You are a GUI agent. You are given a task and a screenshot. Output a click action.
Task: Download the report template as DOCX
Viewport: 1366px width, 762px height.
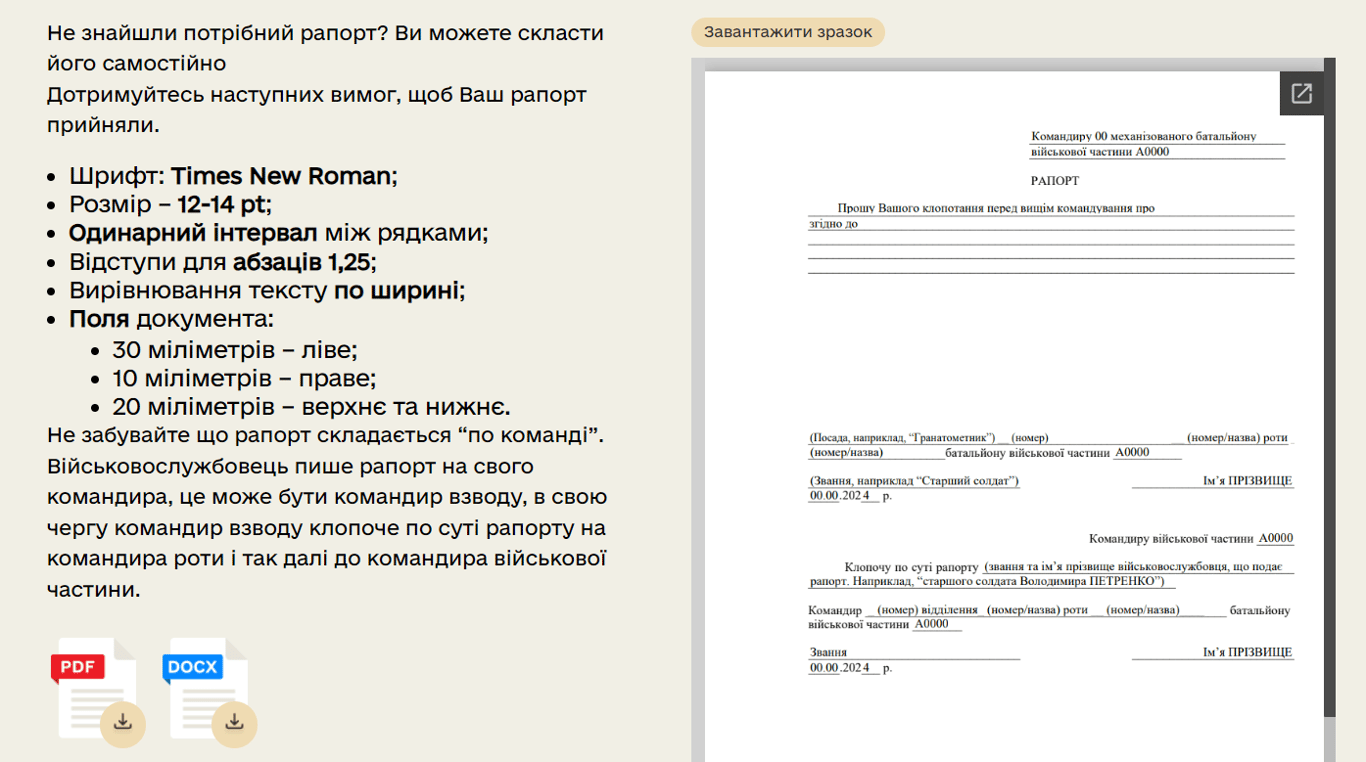click(x=234, y=721)
